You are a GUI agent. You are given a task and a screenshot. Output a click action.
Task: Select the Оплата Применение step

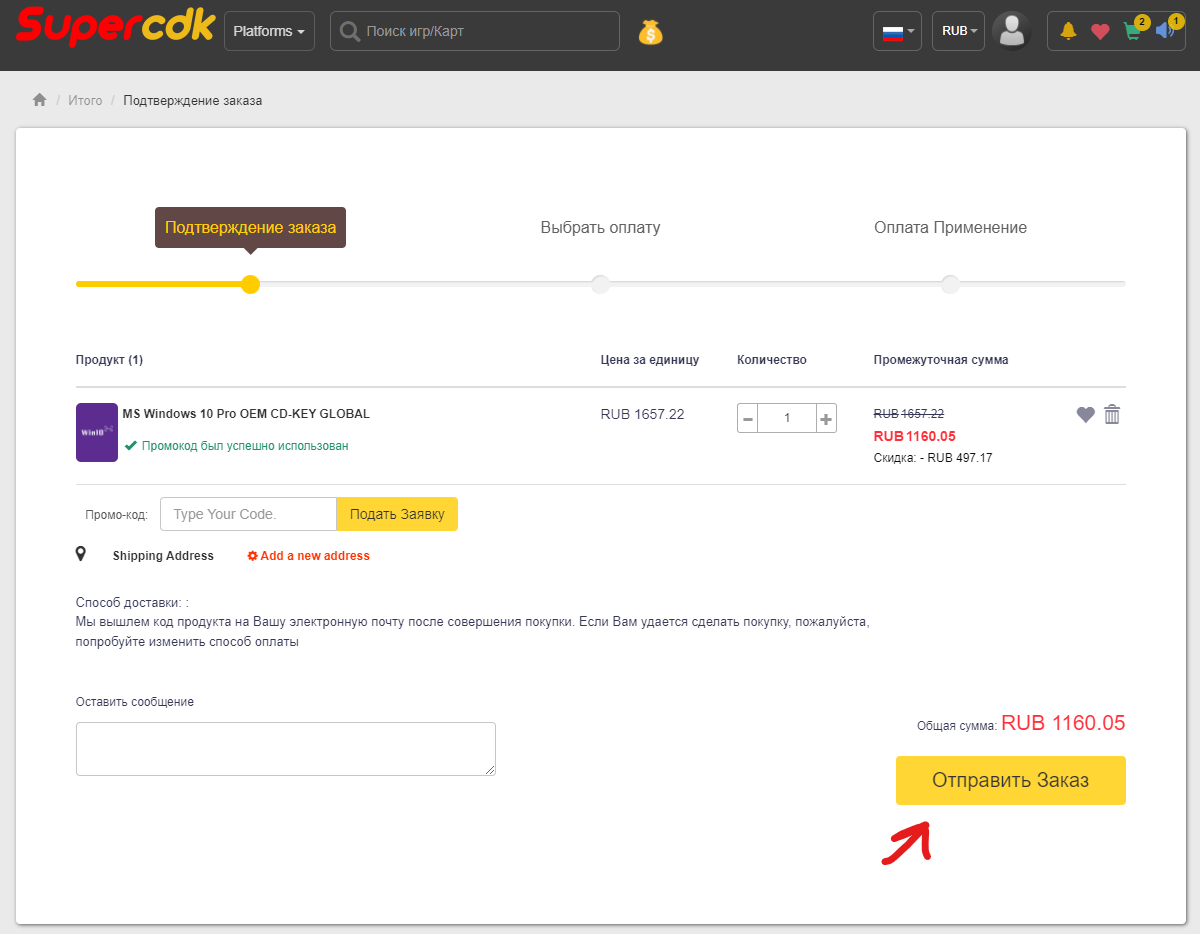point(950,227)
